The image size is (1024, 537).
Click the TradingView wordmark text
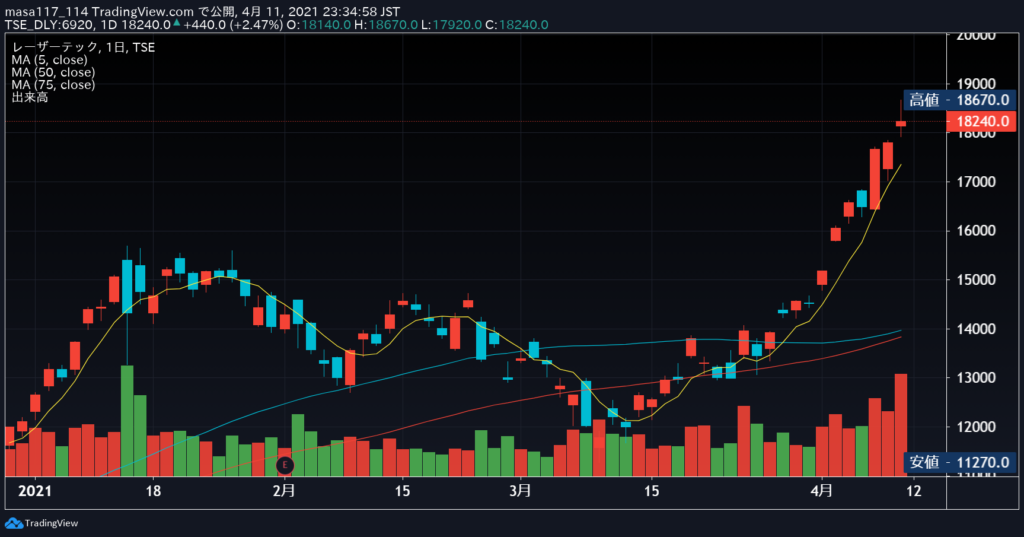(x=51, y=523)
